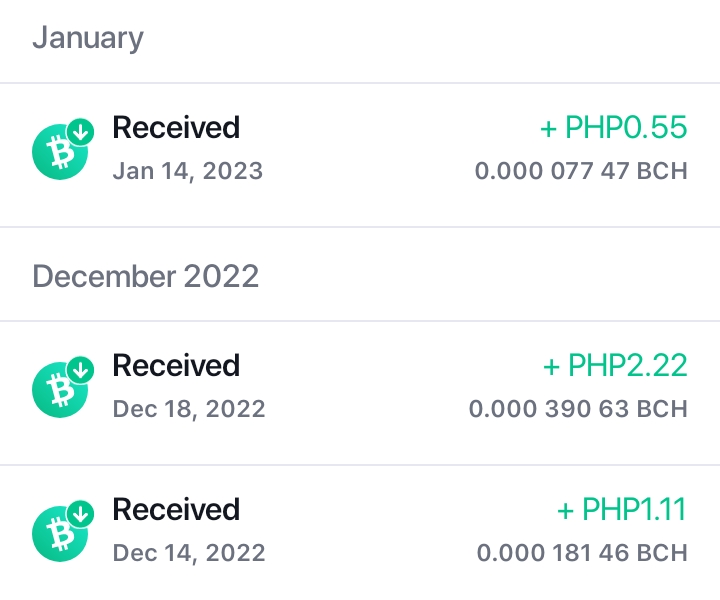This screenshot has width=720, height=600.
Task: Select the December 2022 section header
Action: click(146, 276)
